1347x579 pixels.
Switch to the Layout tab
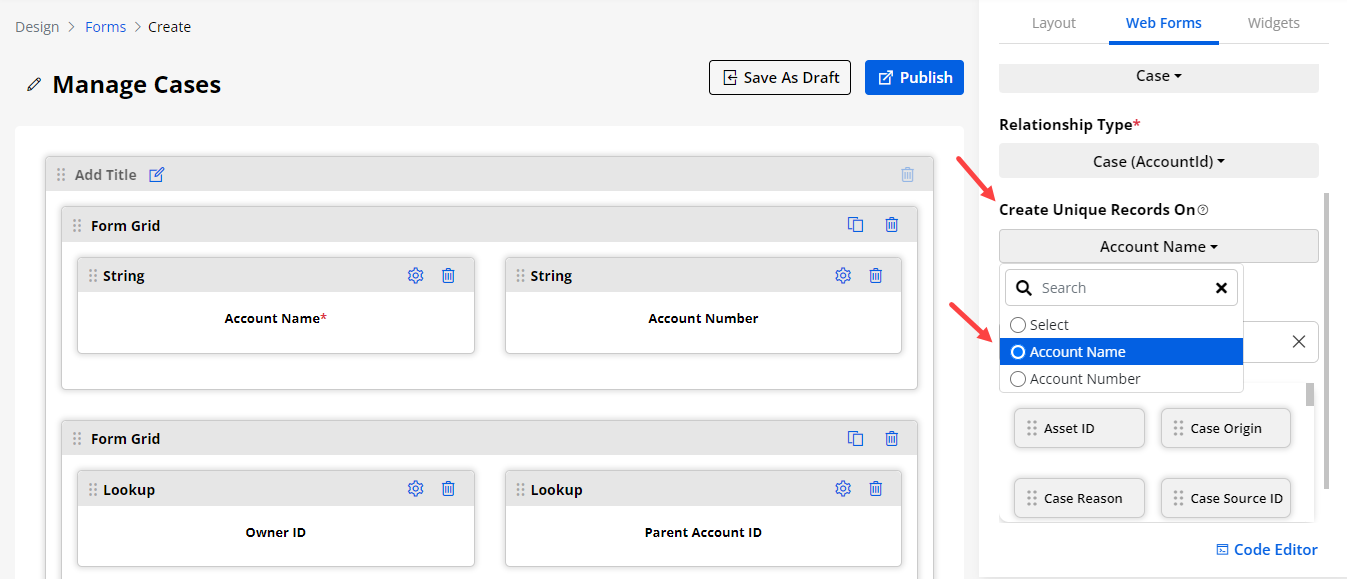click(x=1053, y=23)
